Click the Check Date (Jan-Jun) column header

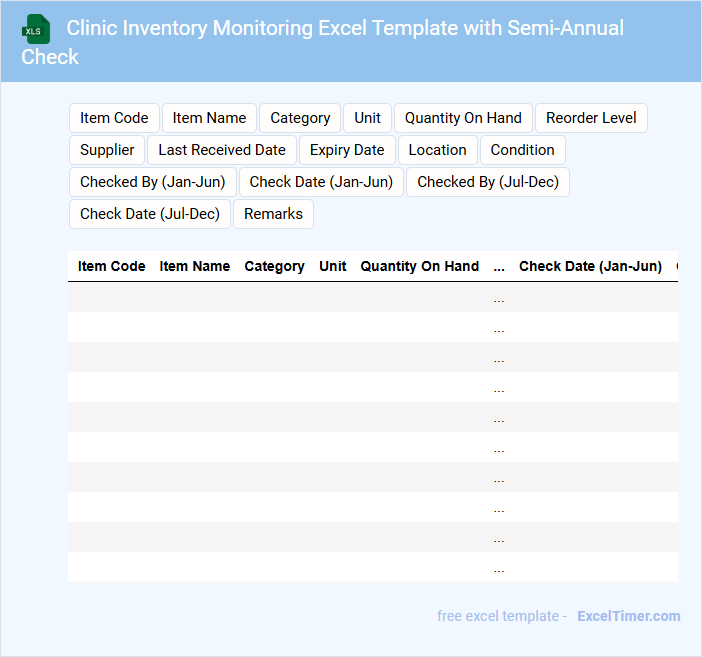pyautogui.click(x=590, y=266)
